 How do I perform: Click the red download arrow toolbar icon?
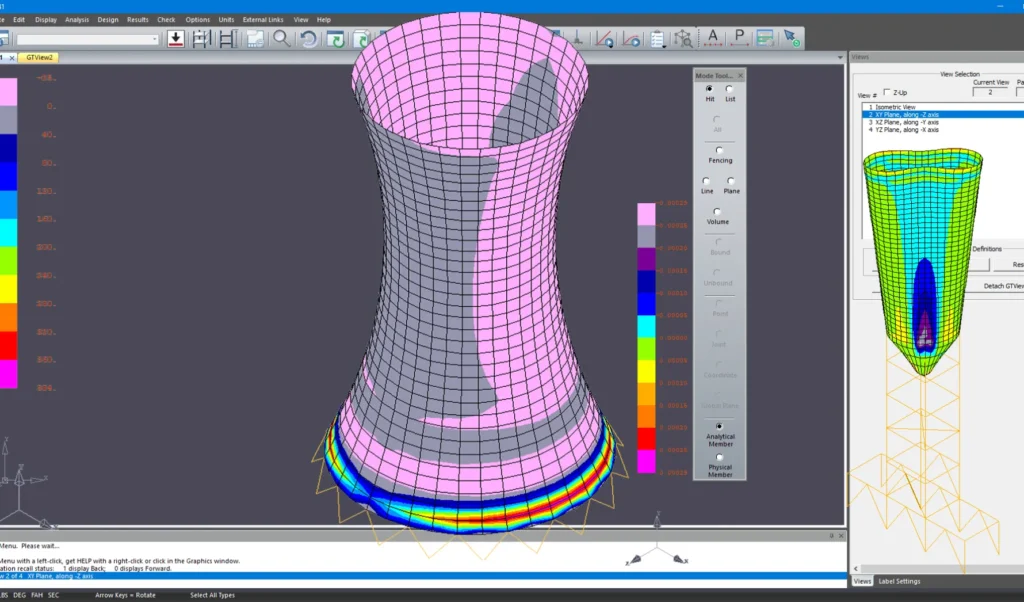tap(175, 39)
